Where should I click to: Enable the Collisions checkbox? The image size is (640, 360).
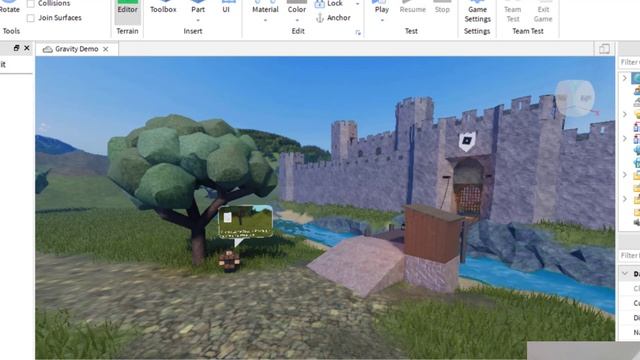point(31,4)
